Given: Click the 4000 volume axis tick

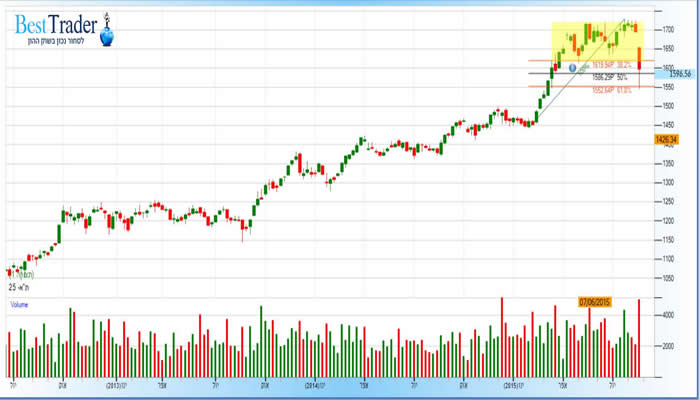Looking at the screenshot, I should point(666,314).
